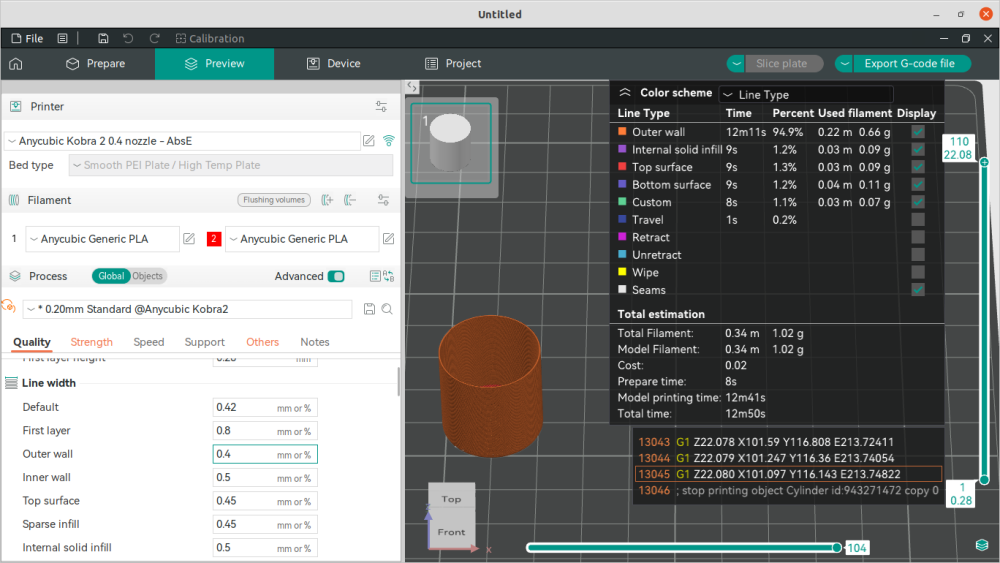Uncheck Internal solid infill display checkbox
1000x563 pixels.
(x=918, y=149)
